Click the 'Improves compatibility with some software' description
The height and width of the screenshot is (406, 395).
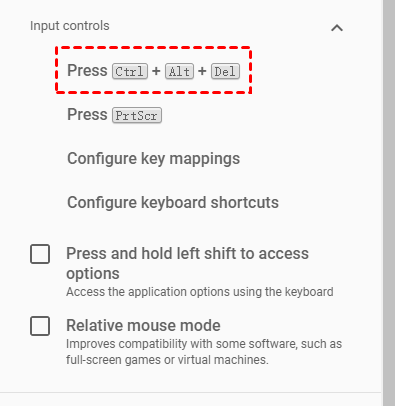pyautogui.click(x=204, y=352)
